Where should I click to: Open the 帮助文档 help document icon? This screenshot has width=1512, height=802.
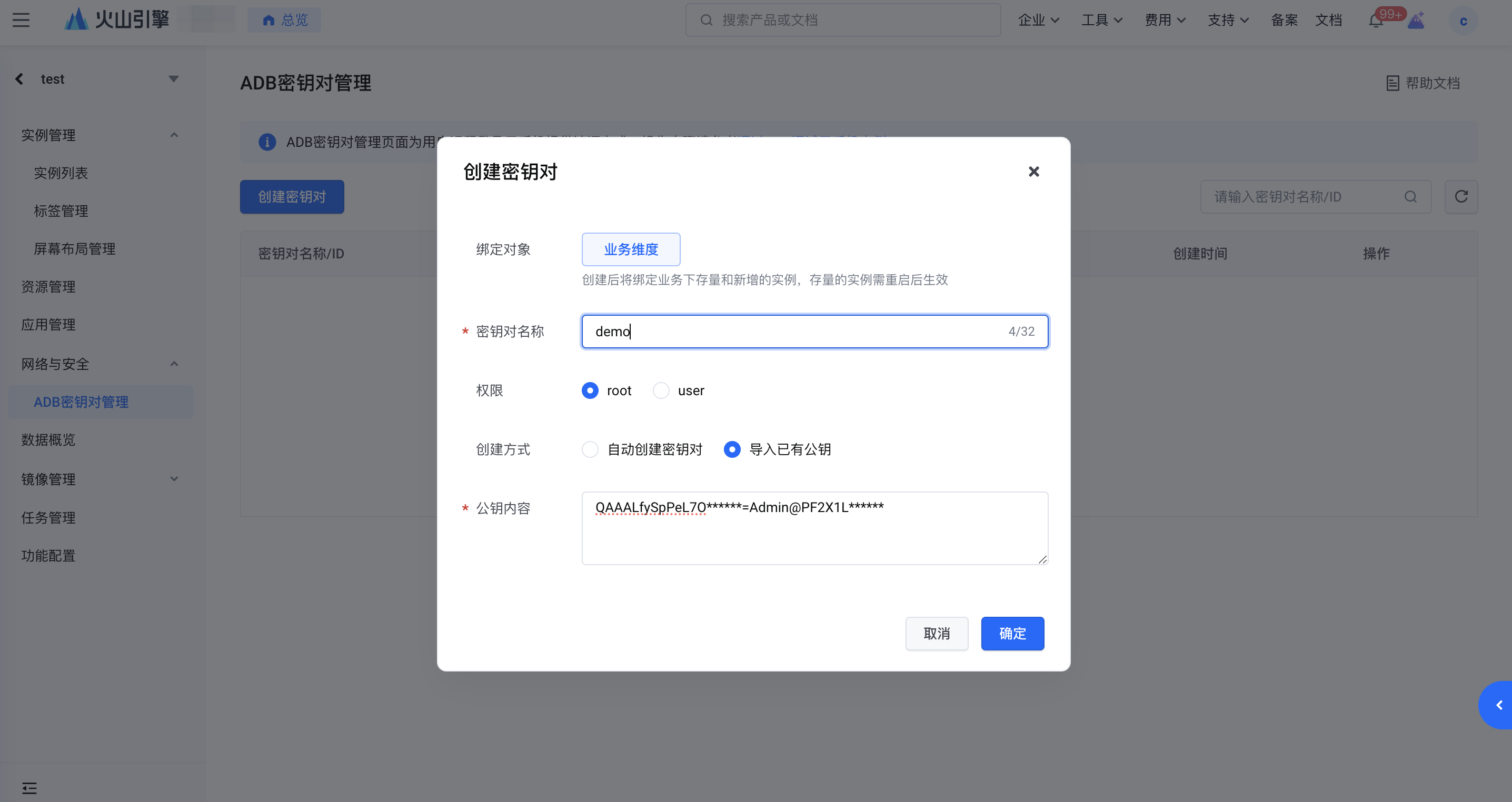[1392, 83]
